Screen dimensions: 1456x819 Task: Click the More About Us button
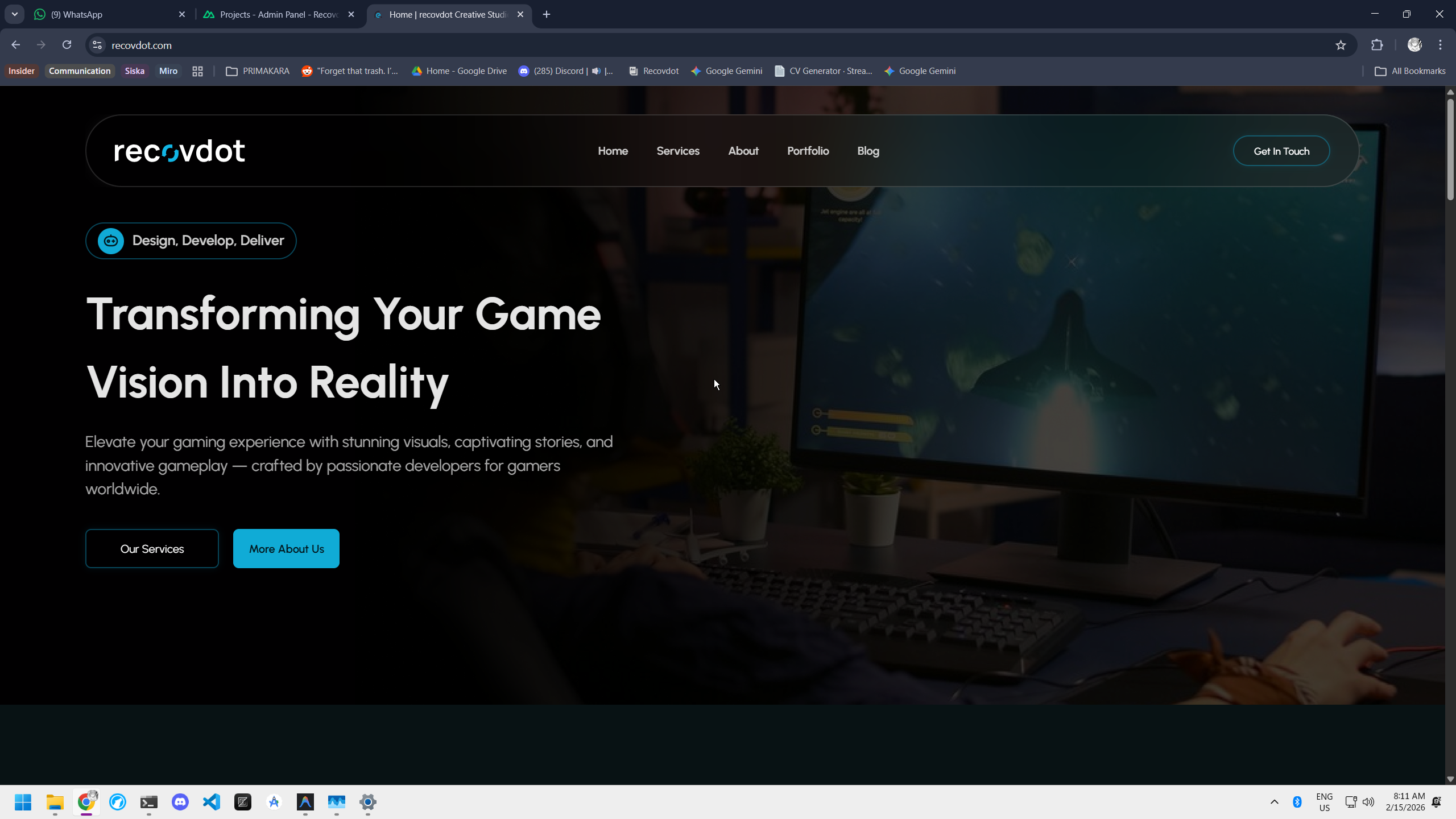[286, 548]
